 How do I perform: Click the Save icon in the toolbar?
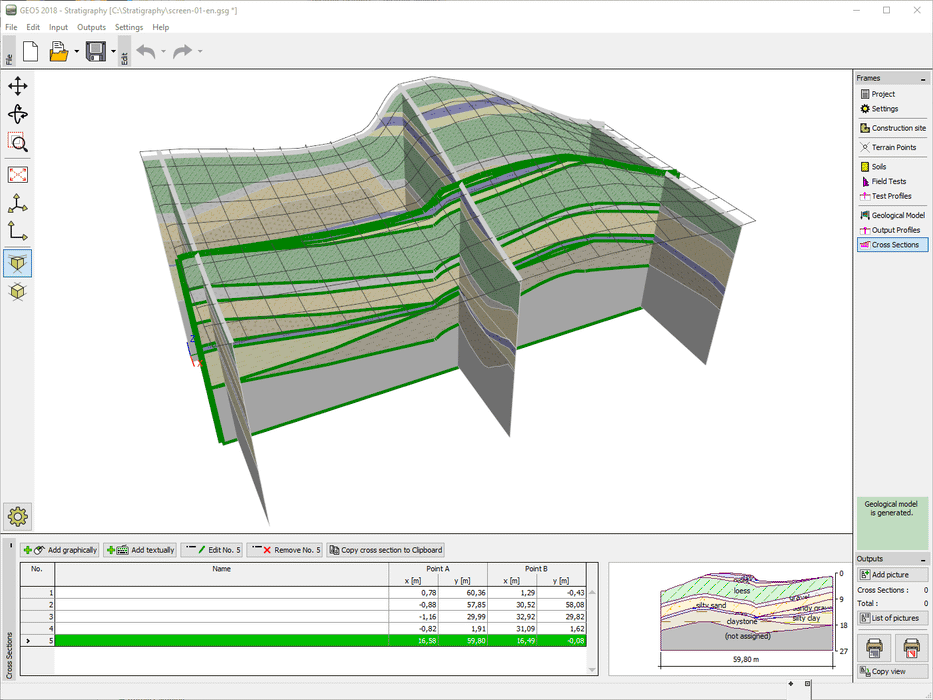96,50
